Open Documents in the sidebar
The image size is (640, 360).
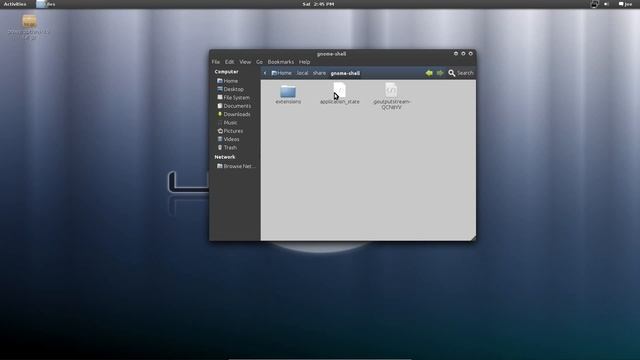click(235, 106)
